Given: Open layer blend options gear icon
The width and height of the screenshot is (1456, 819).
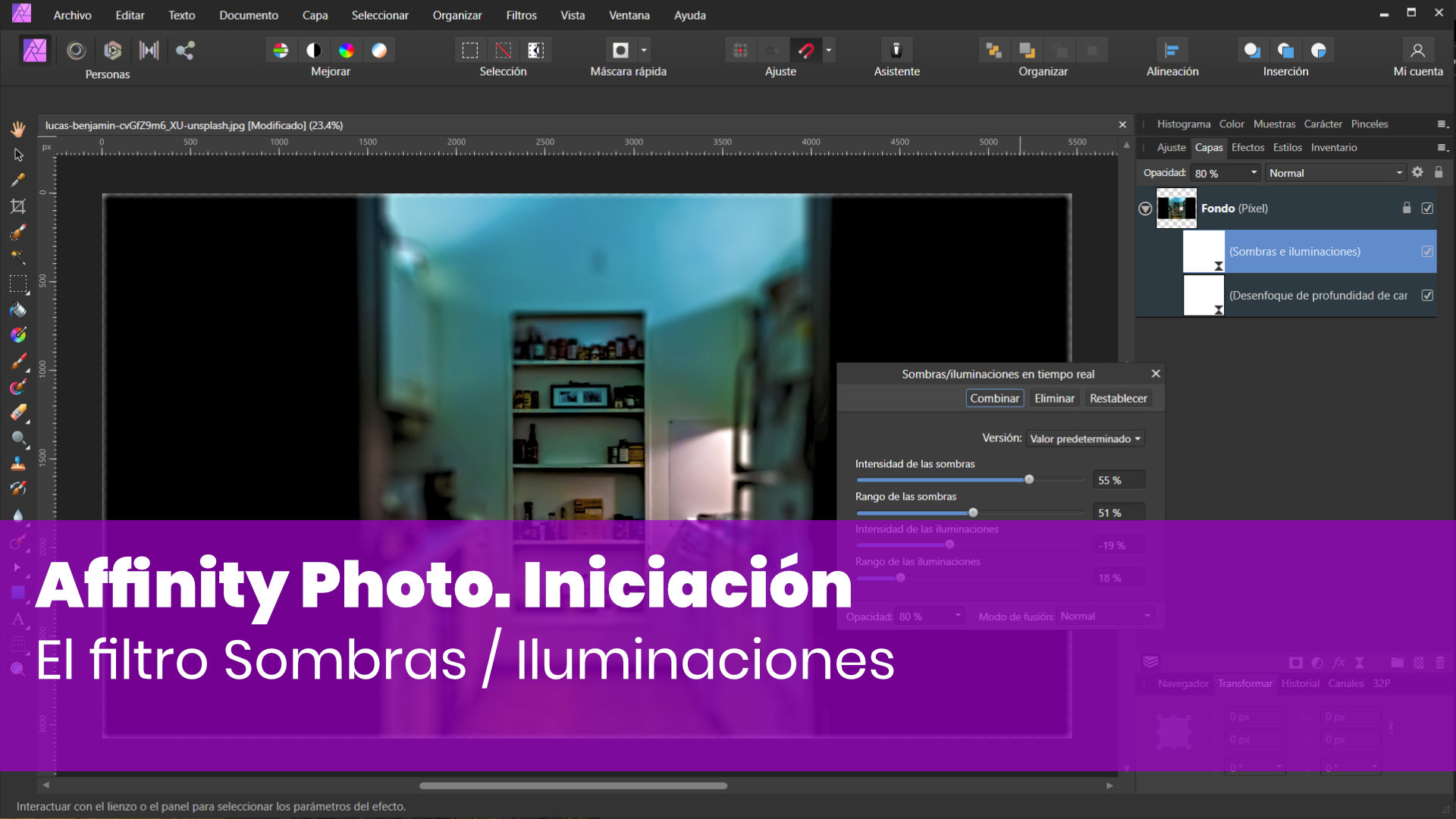Looking at the screenshot, I should (1417, 172).
